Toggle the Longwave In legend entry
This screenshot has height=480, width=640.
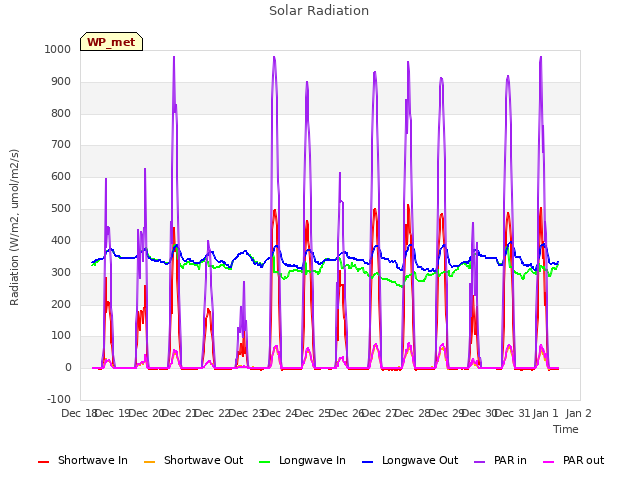tap(302, 460)
